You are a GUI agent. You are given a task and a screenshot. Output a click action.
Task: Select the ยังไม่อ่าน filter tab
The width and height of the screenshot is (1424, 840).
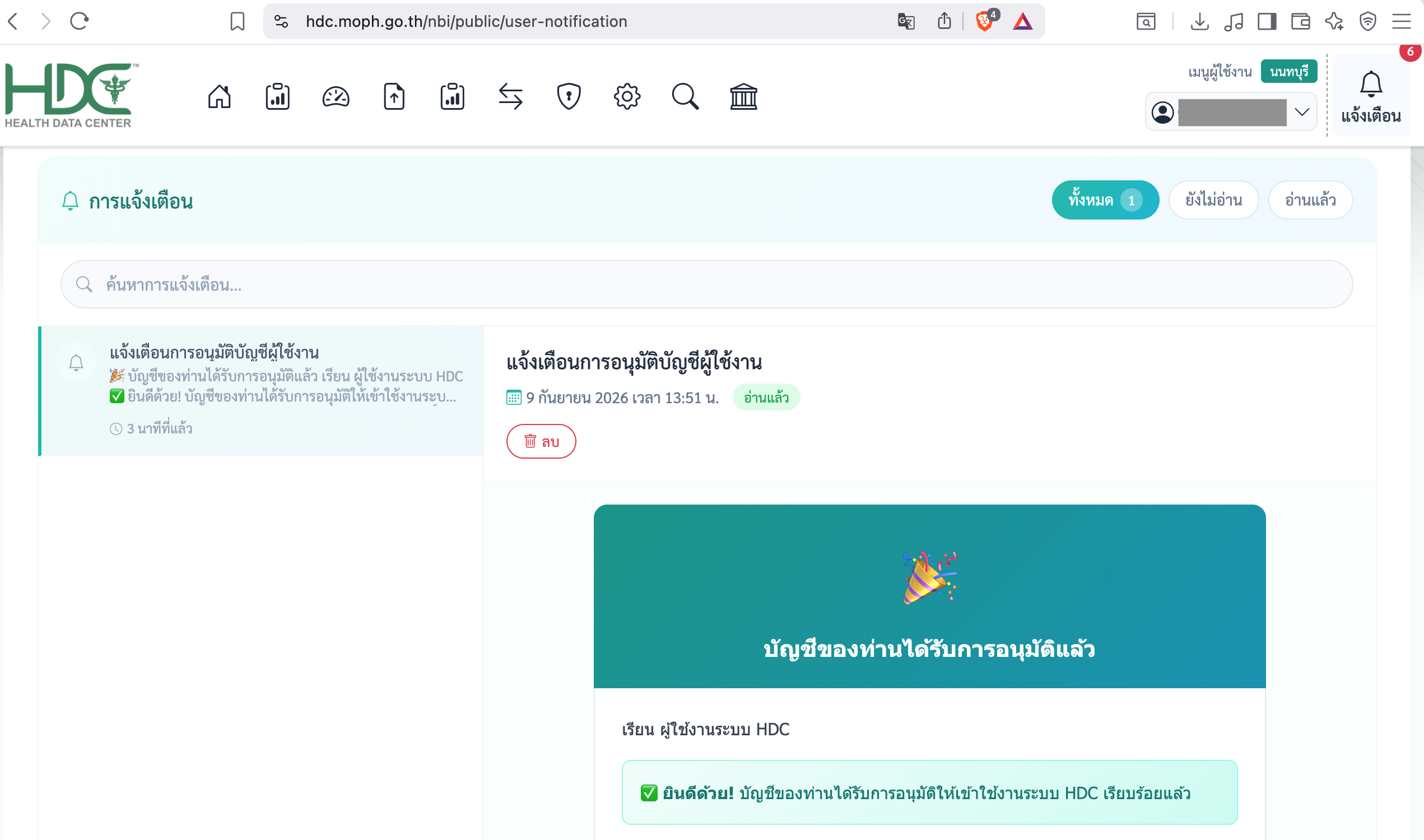1213,200
